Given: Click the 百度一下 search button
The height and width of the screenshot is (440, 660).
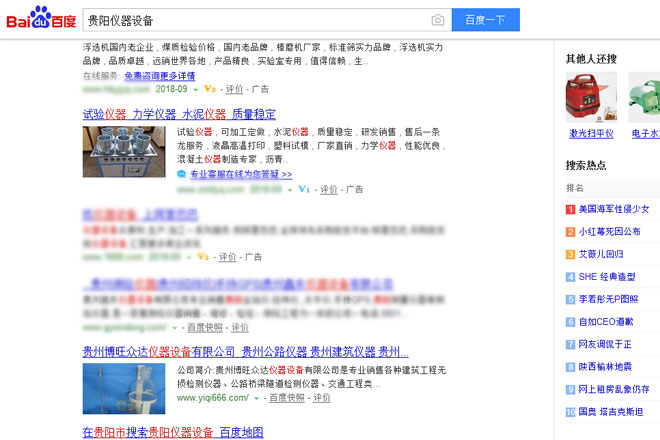Looking at the screenshot, I should (x=485, y=20).
